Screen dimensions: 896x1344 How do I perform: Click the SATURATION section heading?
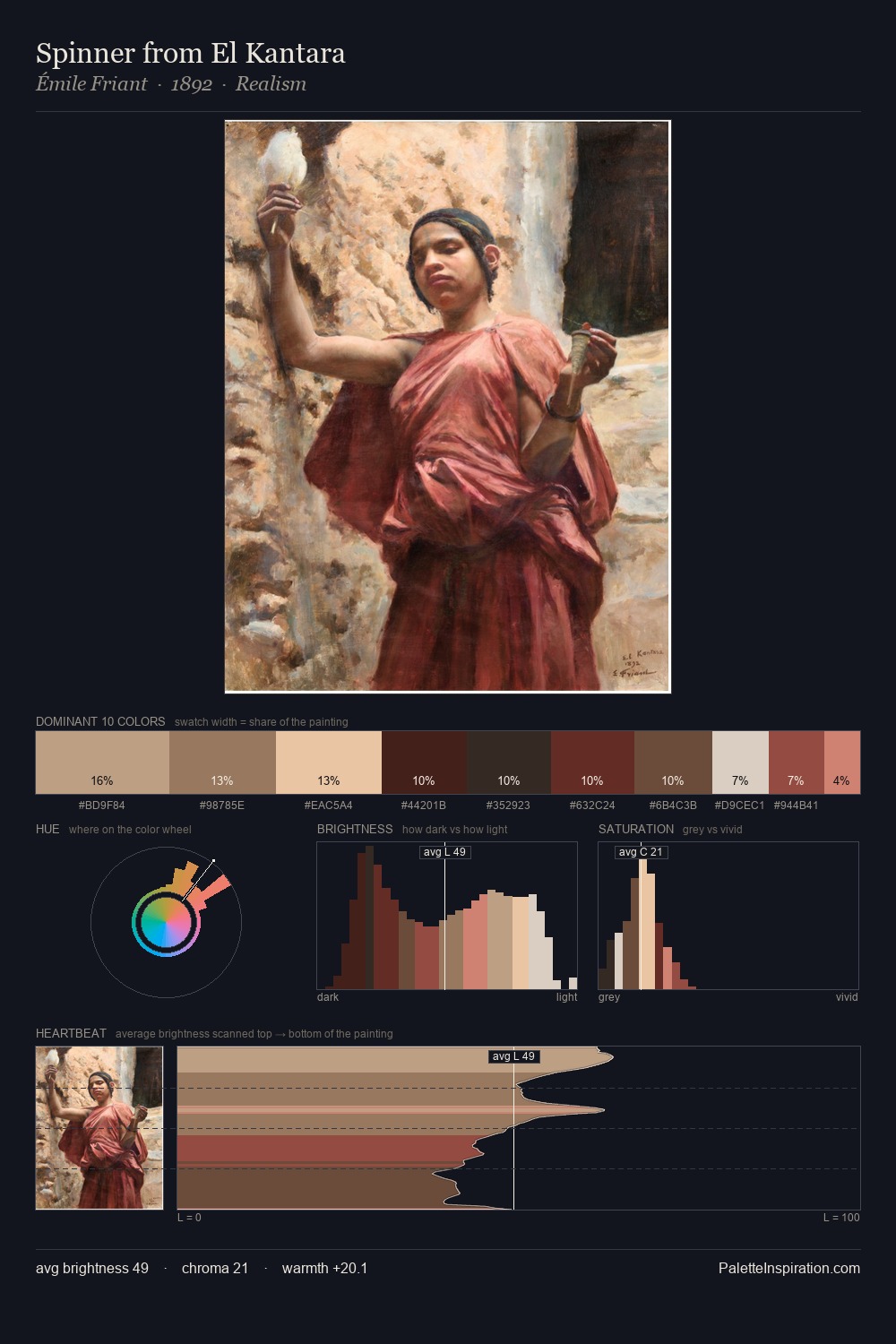[636, 830]
